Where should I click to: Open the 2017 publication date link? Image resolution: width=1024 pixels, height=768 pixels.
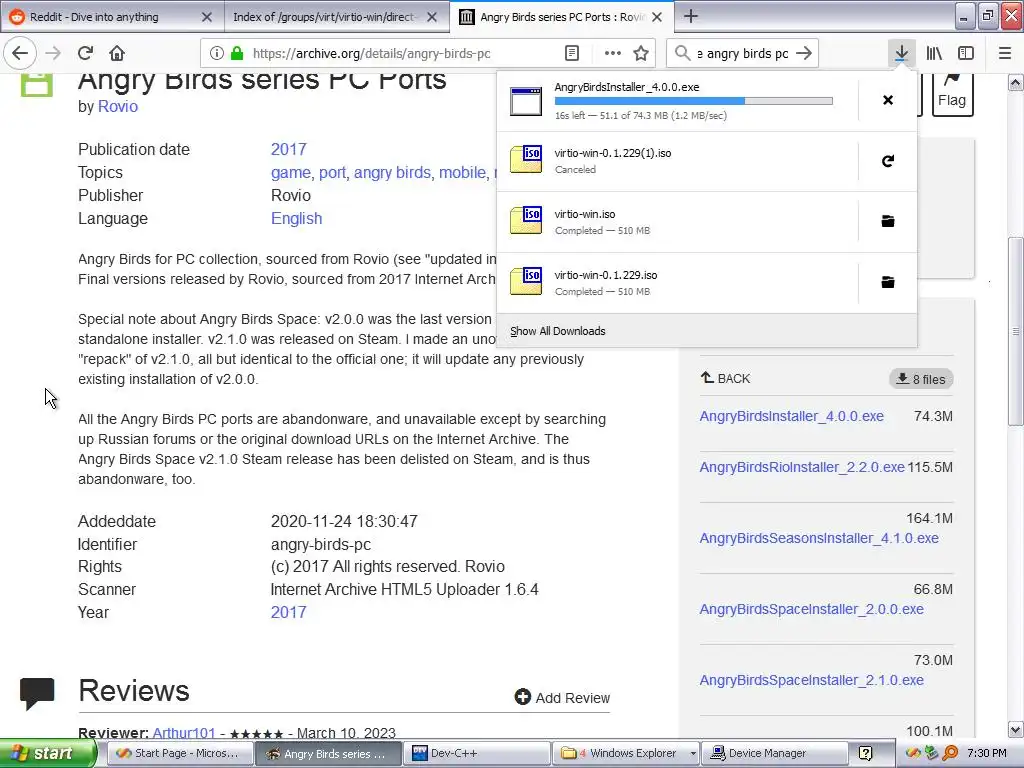(289, 150)
